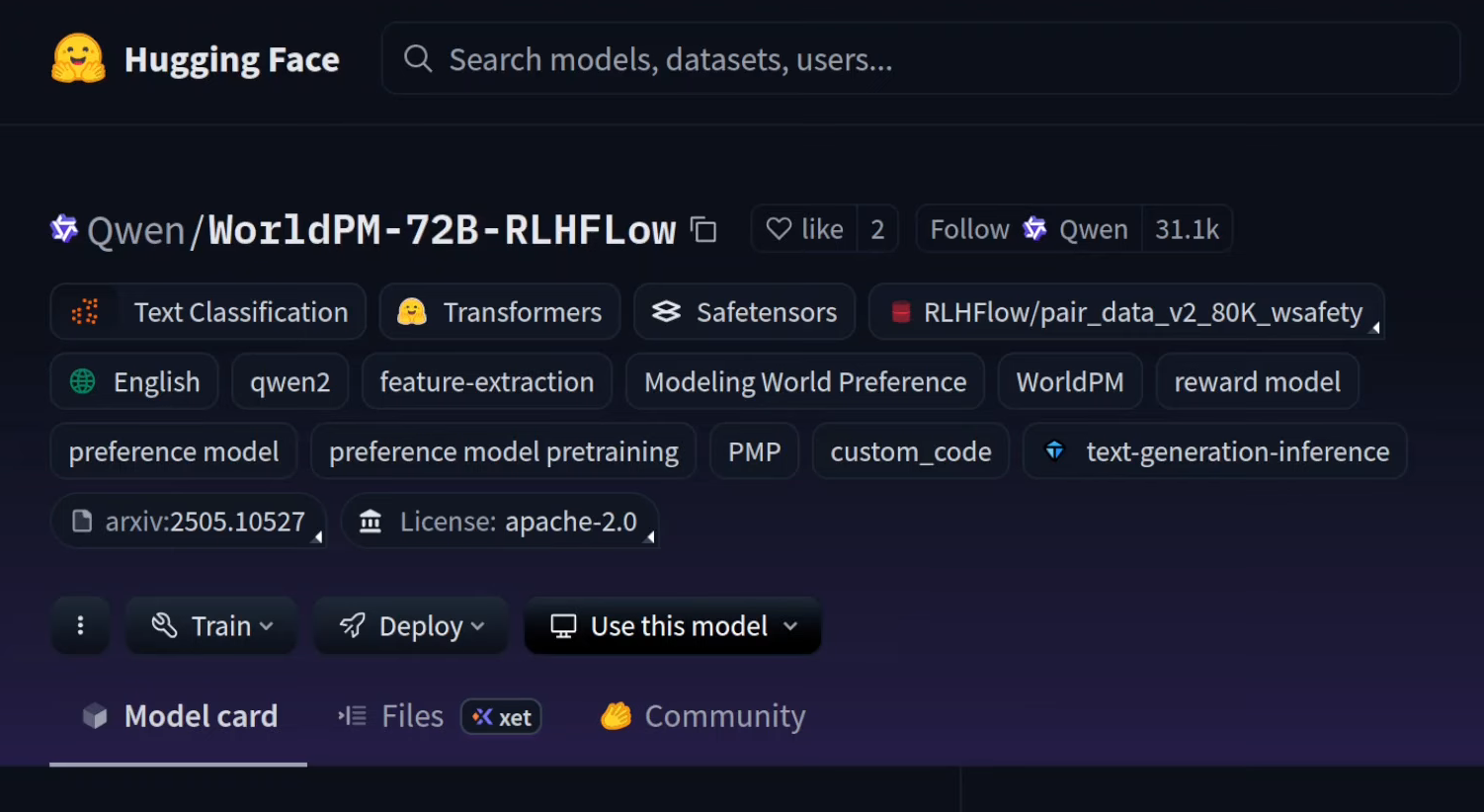Click the red dataset icon for RLHFlow

point(900,312)
